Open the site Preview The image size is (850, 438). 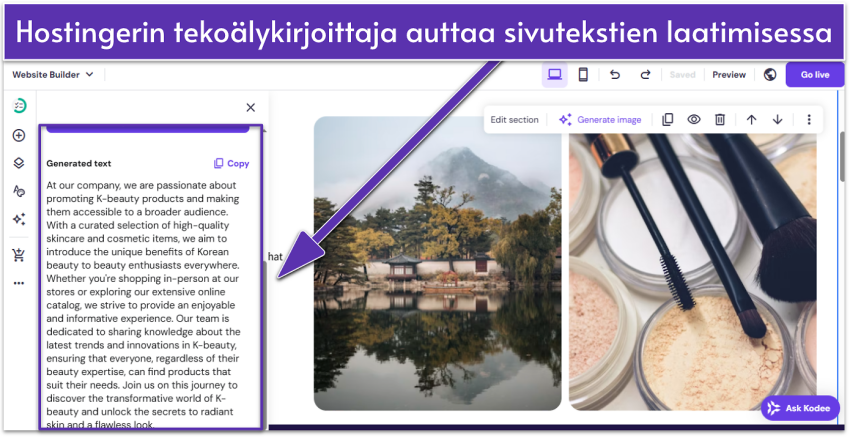pos(729,75)
